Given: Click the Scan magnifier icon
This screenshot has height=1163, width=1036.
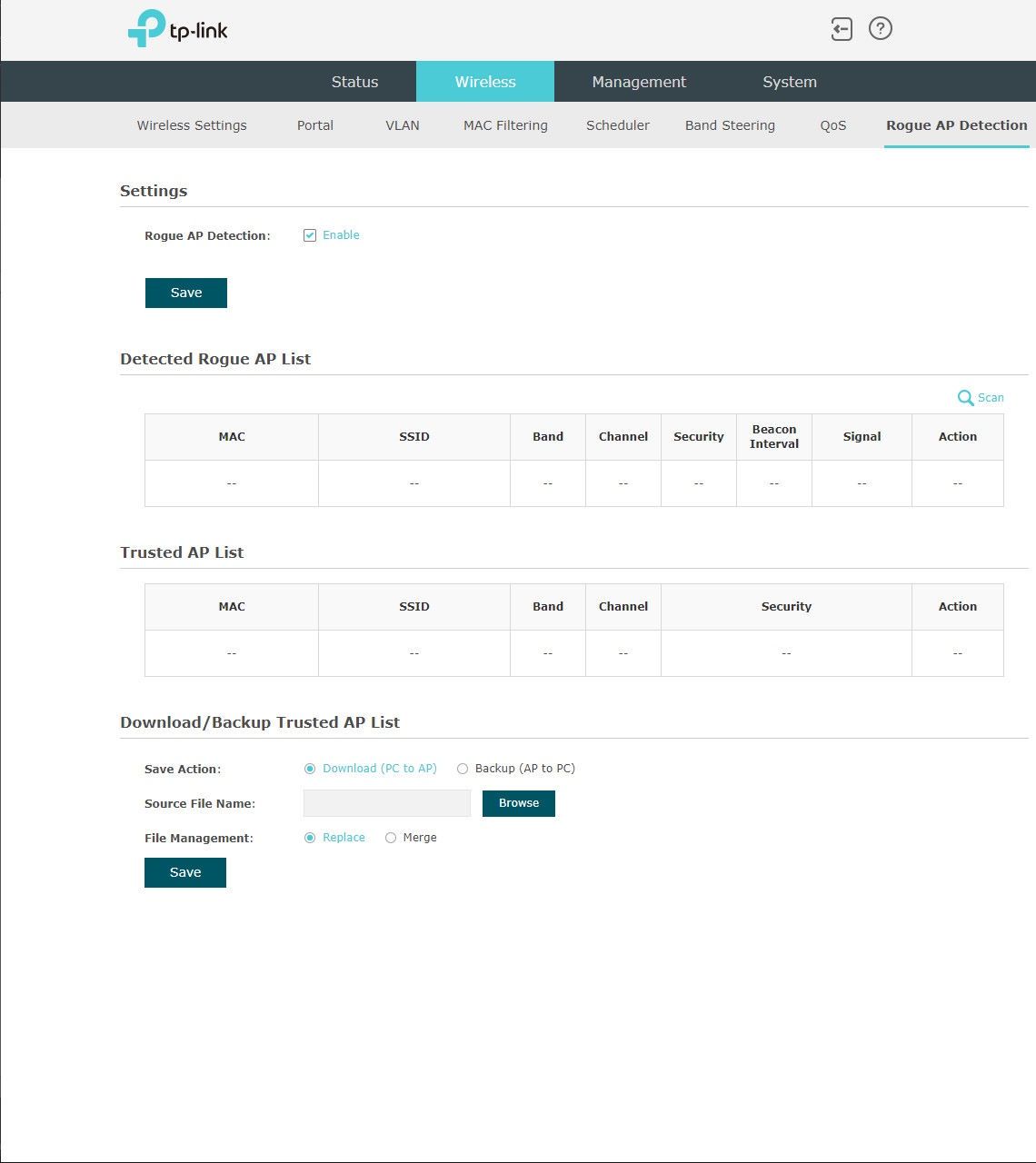Looking at the screenshot, I should (x=965, y=398).
